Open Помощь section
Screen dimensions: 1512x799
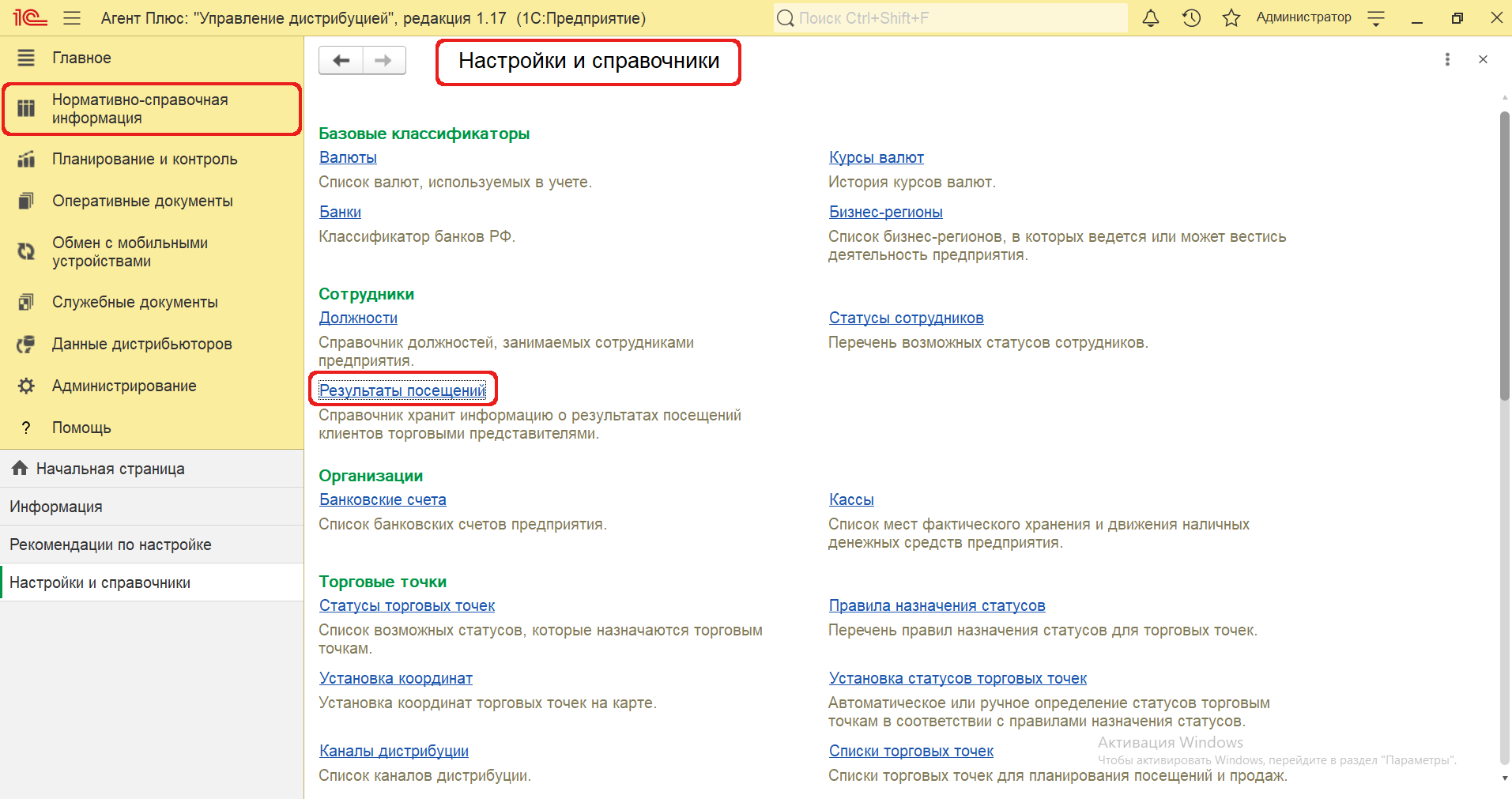coord(152,428)
